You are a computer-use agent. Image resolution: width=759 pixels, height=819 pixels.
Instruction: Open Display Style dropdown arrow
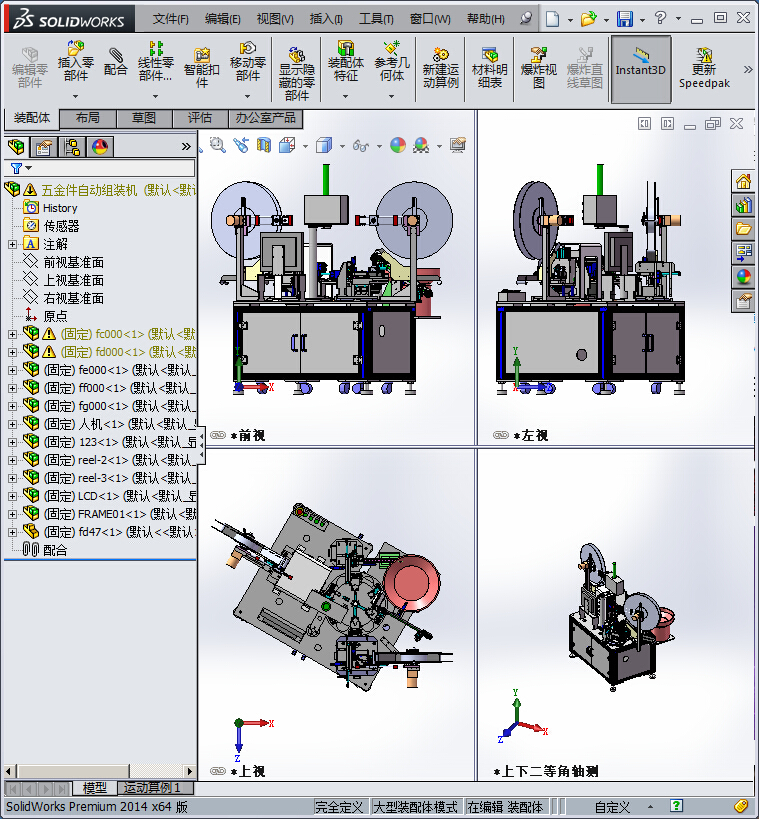click(343, 146)
